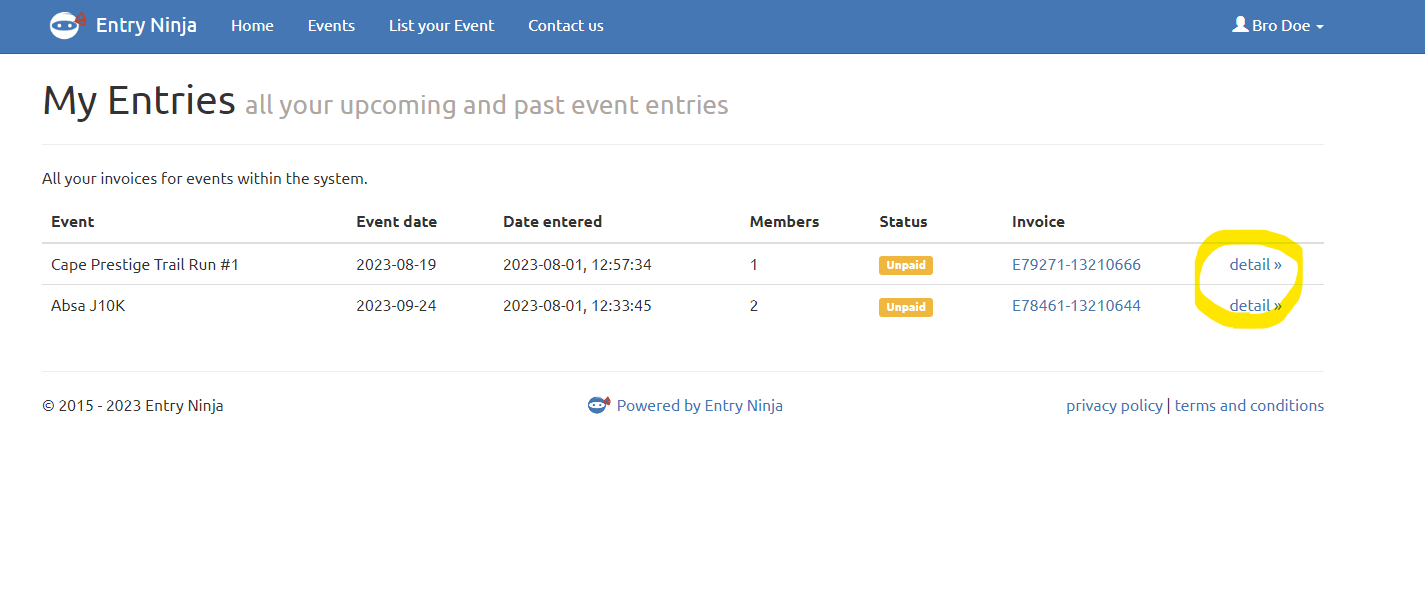Click the Absa J10K event name

[x=88, y=306]
